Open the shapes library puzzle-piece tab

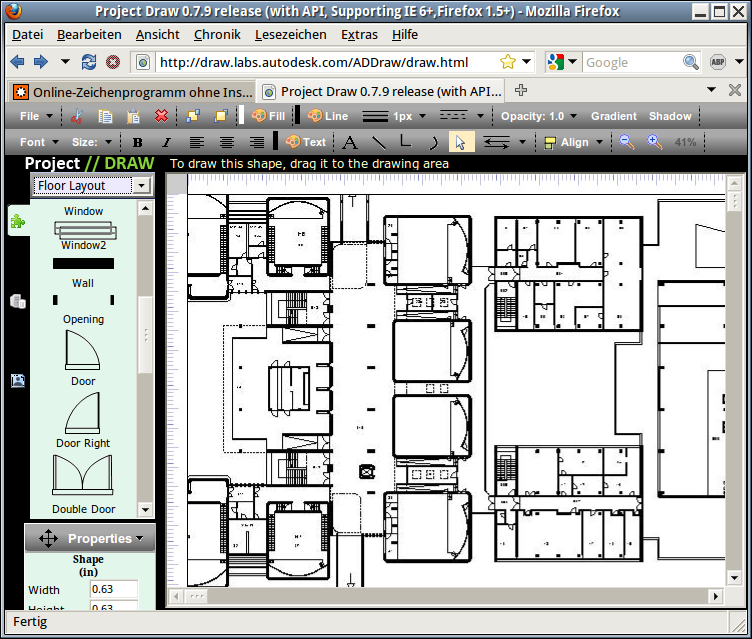(17, 223)
